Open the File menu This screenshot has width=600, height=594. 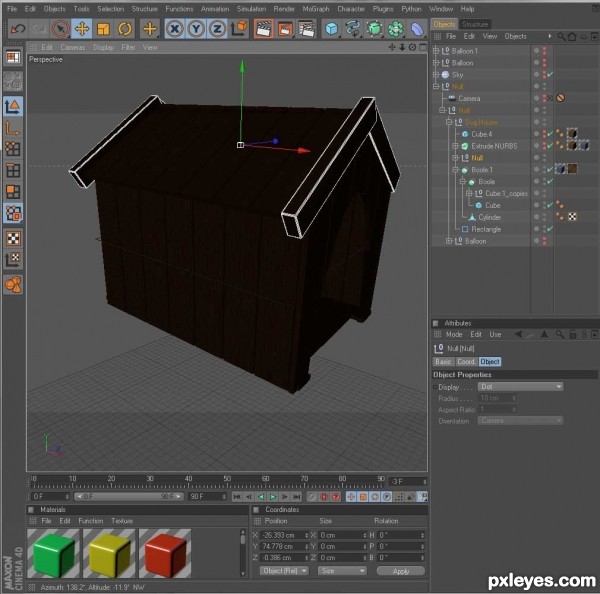click(12, 9)
